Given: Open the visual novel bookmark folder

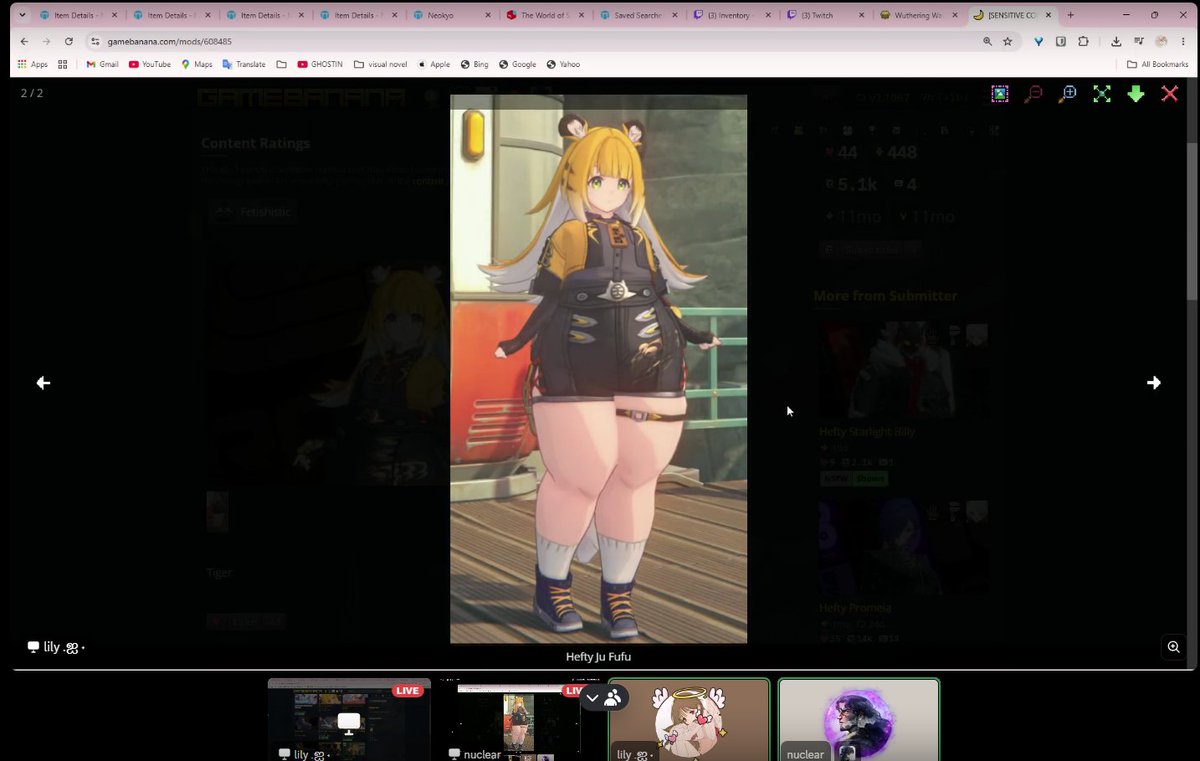Looking at the screenshot, I should pyautogui.click(x=380, y=64).
